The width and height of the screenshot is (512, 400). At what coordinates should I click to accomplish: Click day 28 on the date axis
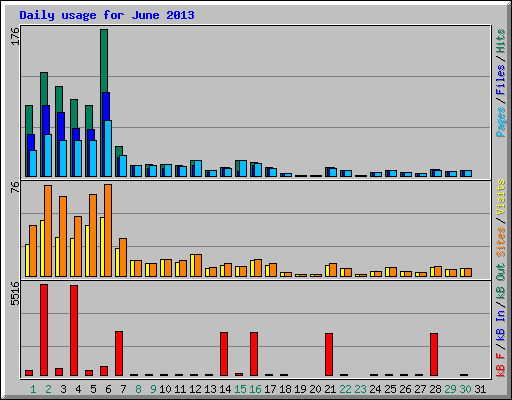click(x=435, y=389)
